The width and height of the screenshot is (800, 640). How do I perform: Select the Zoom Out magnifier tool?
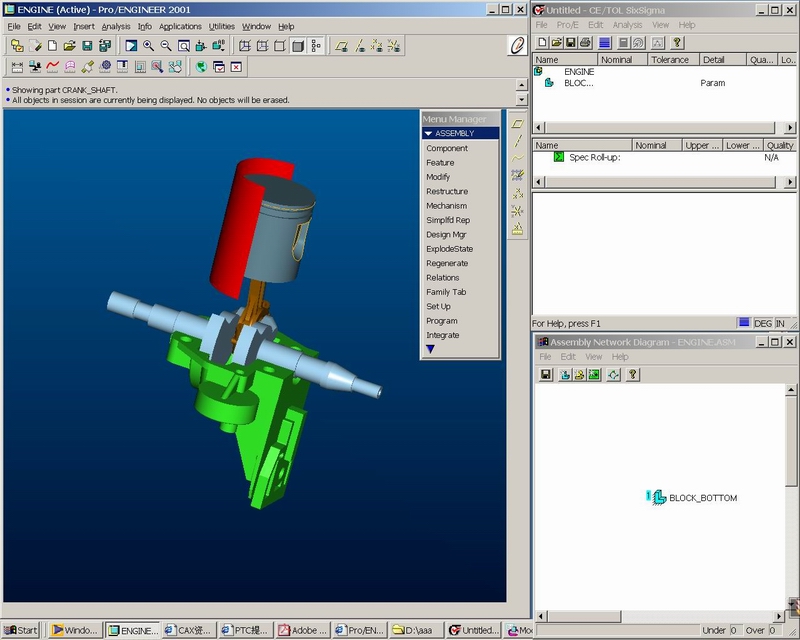[166, 46]
